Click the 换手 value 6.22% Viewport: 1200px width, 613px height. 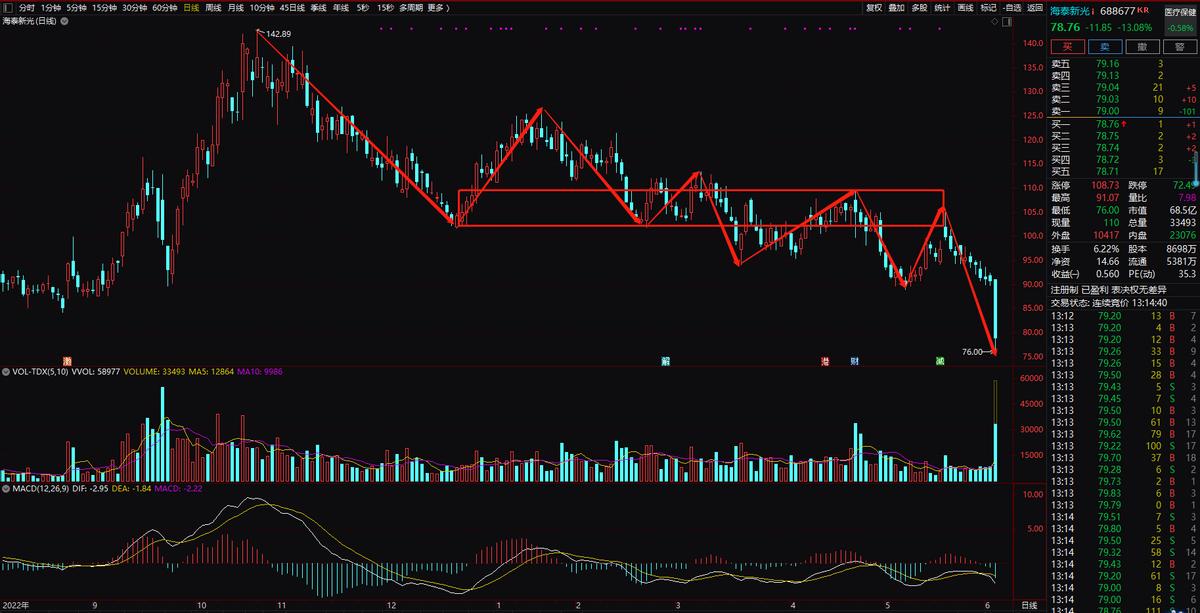tap(1106, 248)
